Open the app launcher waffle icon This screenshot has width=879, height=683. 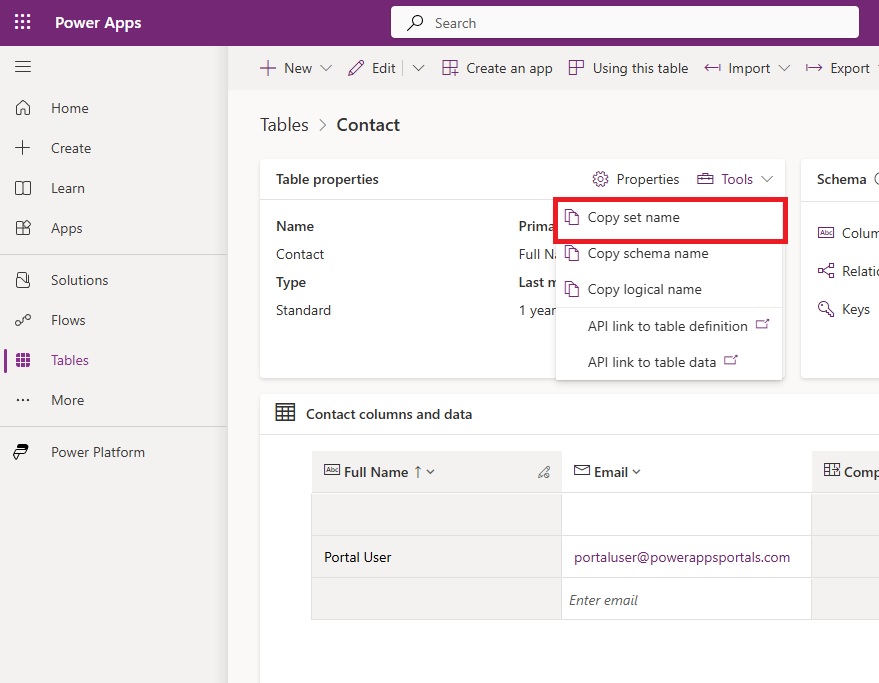tap(22, 22)
